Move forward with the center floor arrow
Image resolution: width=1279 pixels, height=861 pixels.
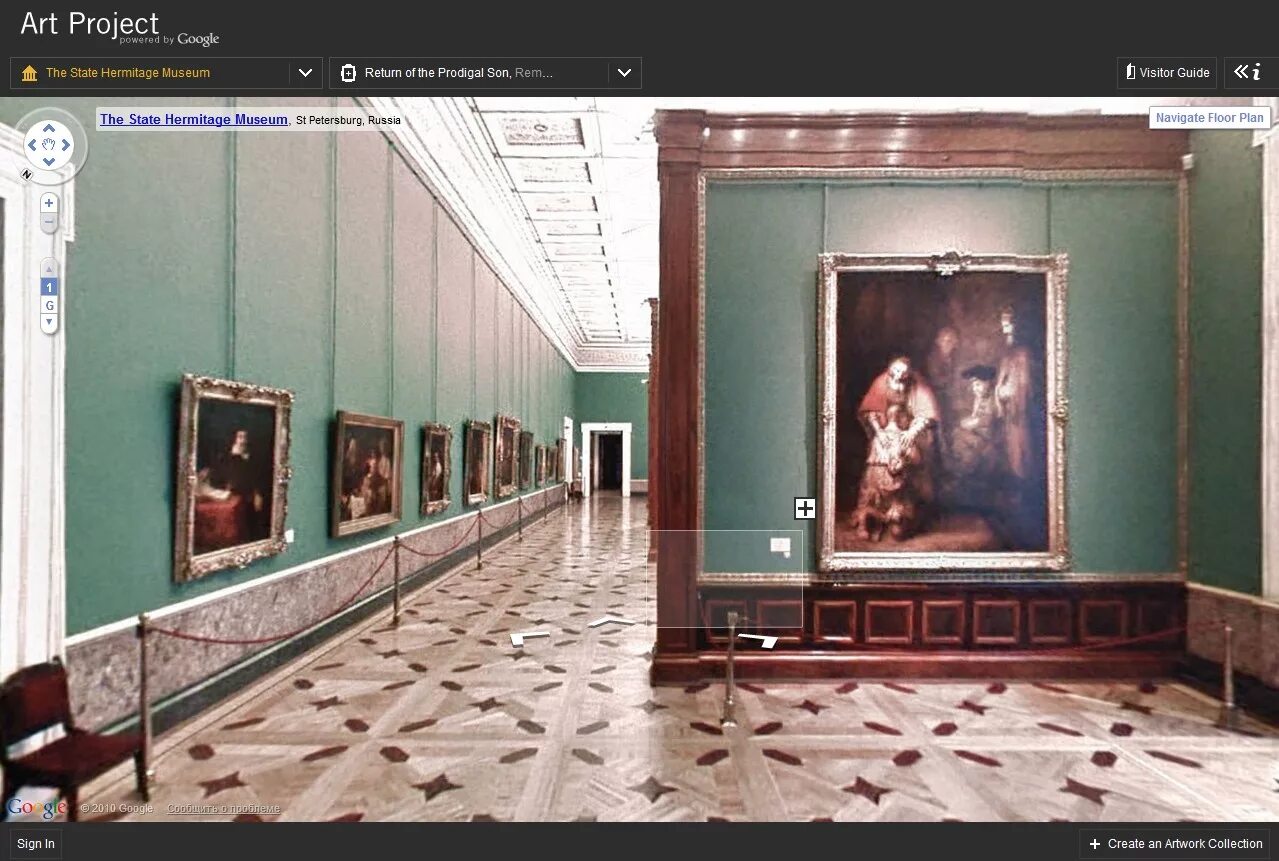[x=611, y=621]
